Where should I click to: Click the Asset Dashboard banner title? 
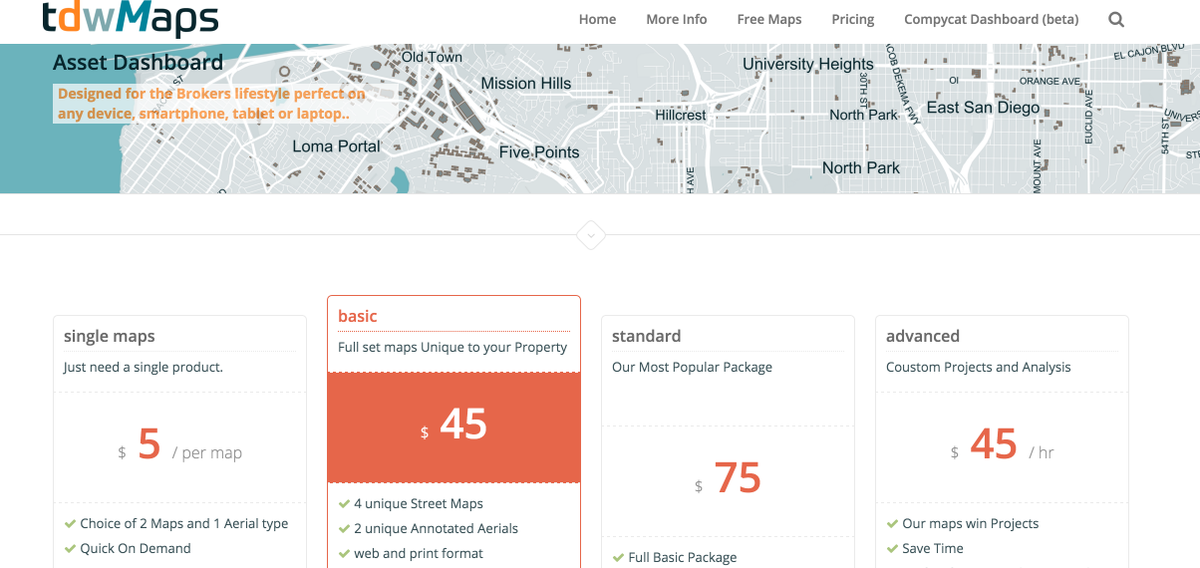click(138, 62)
